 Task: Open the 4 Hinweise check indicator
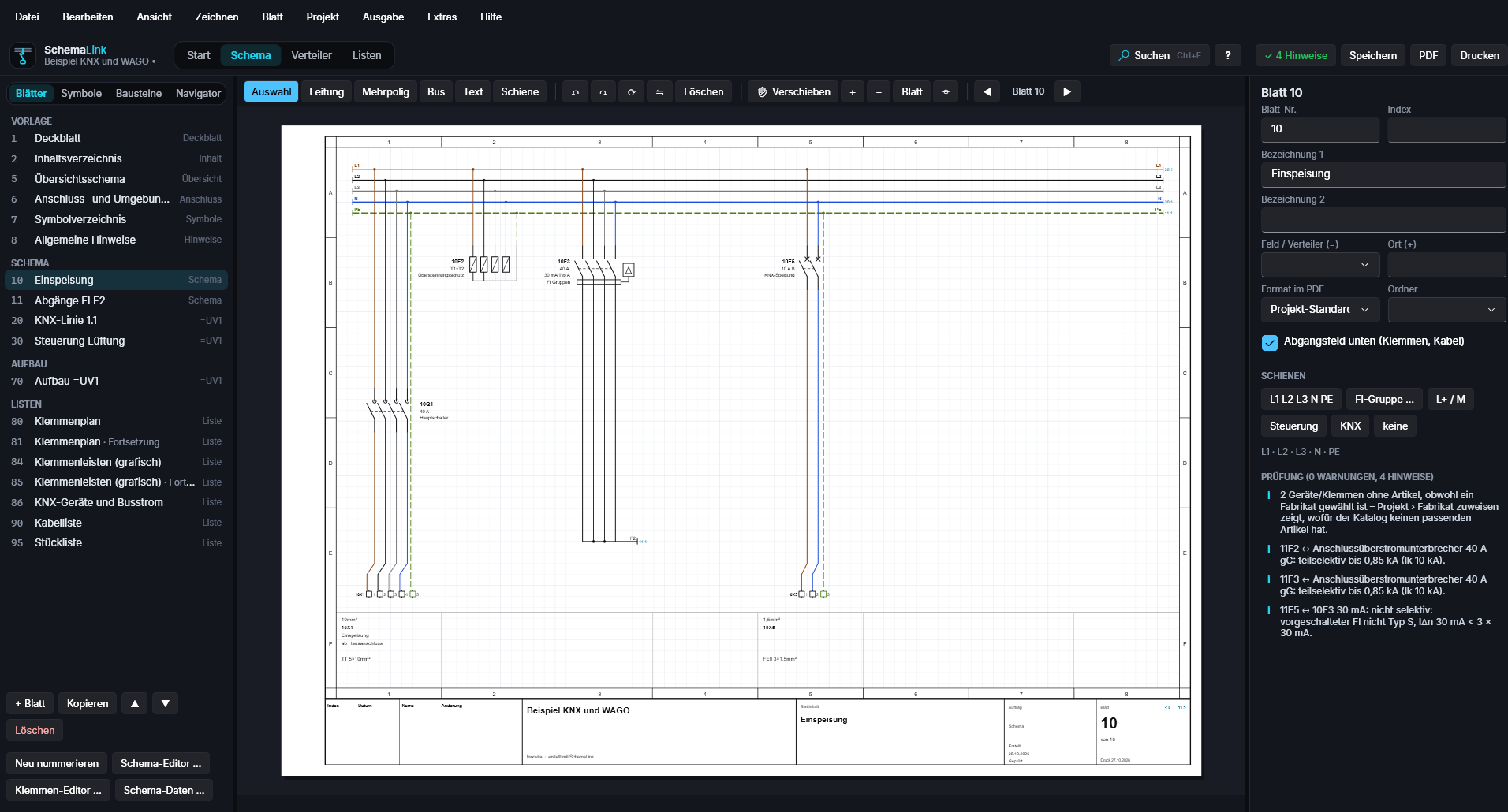click(x=1296, y=55)
